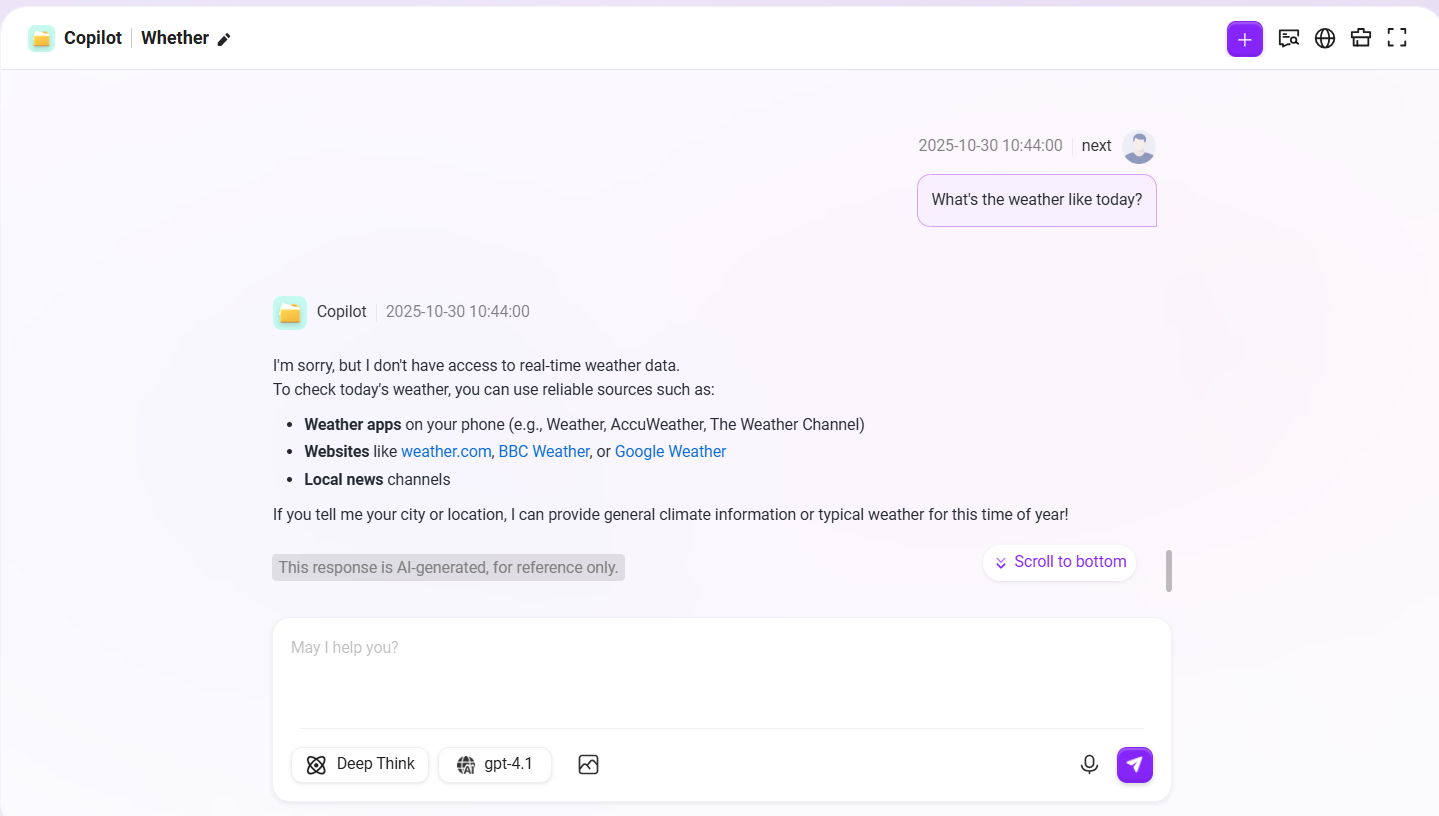Enter fullscreen mode via the expand icon
Image resolution: width=1439 pixels, height=816 pixels.
point(1397,39)
